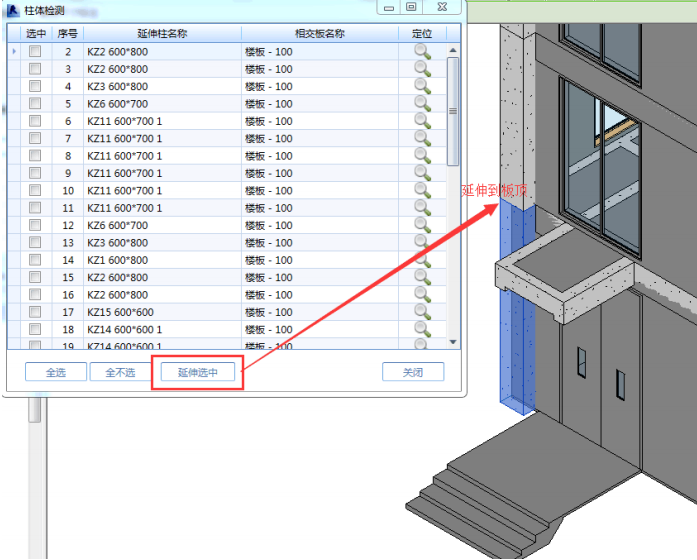Viewport: 697px width, 560px height.
Task: Open locate magnifier for row 8
Action: click(x=422, y=156)
